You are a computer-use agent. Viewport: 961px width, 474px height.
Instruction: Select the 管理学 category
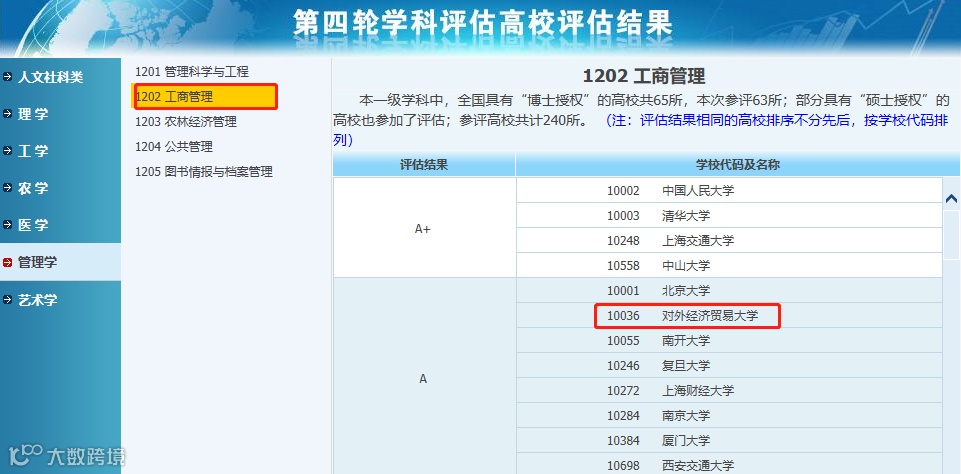tap(60, 262)
